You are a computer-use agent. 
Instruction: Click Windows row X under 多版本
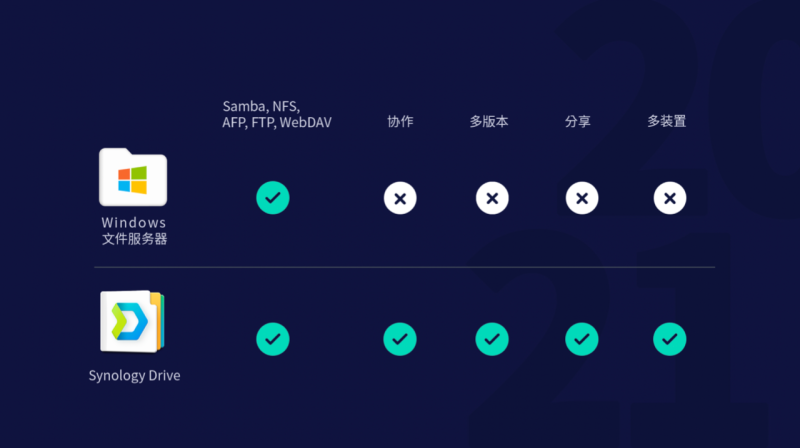click(492, 198)
